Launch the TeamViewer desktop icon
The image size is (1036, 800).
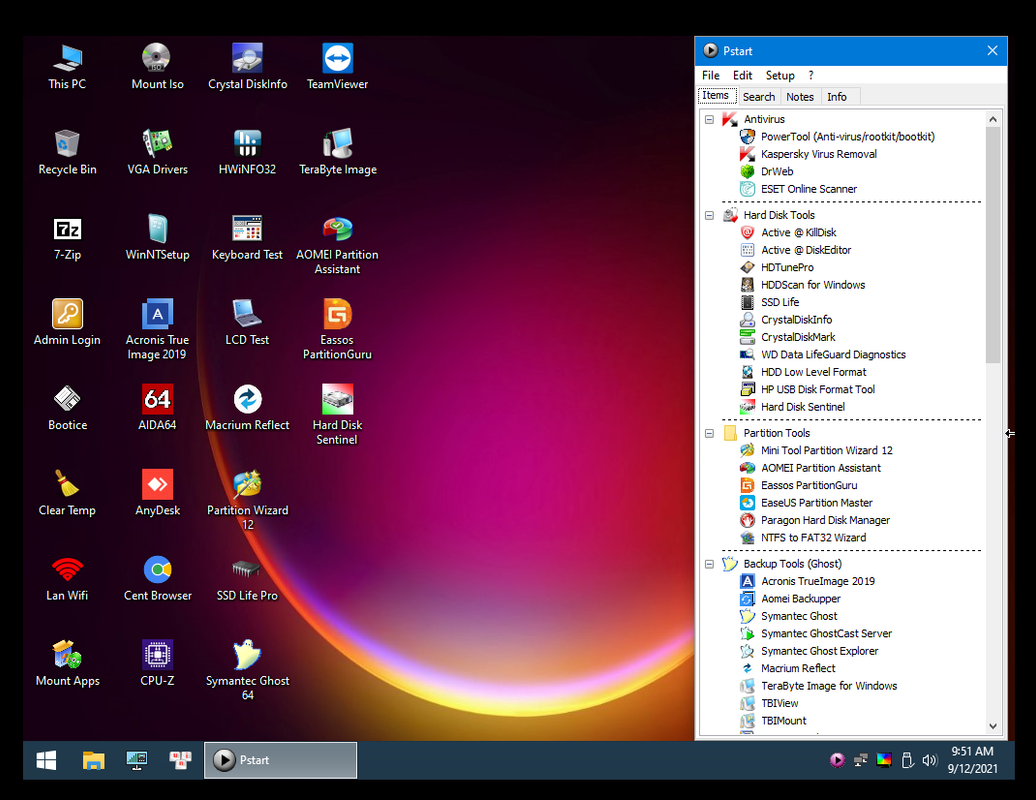[338, 67]
